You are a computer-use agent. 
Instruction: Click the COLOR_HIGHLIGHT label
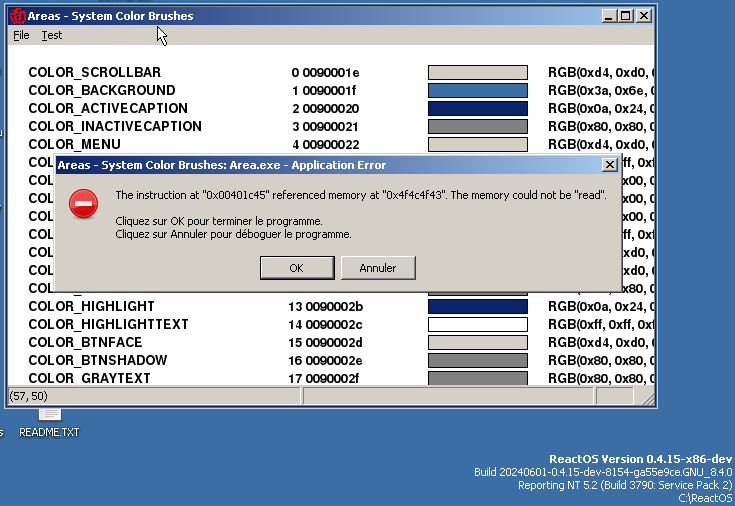pyautogui.click(x=91, y=306)
